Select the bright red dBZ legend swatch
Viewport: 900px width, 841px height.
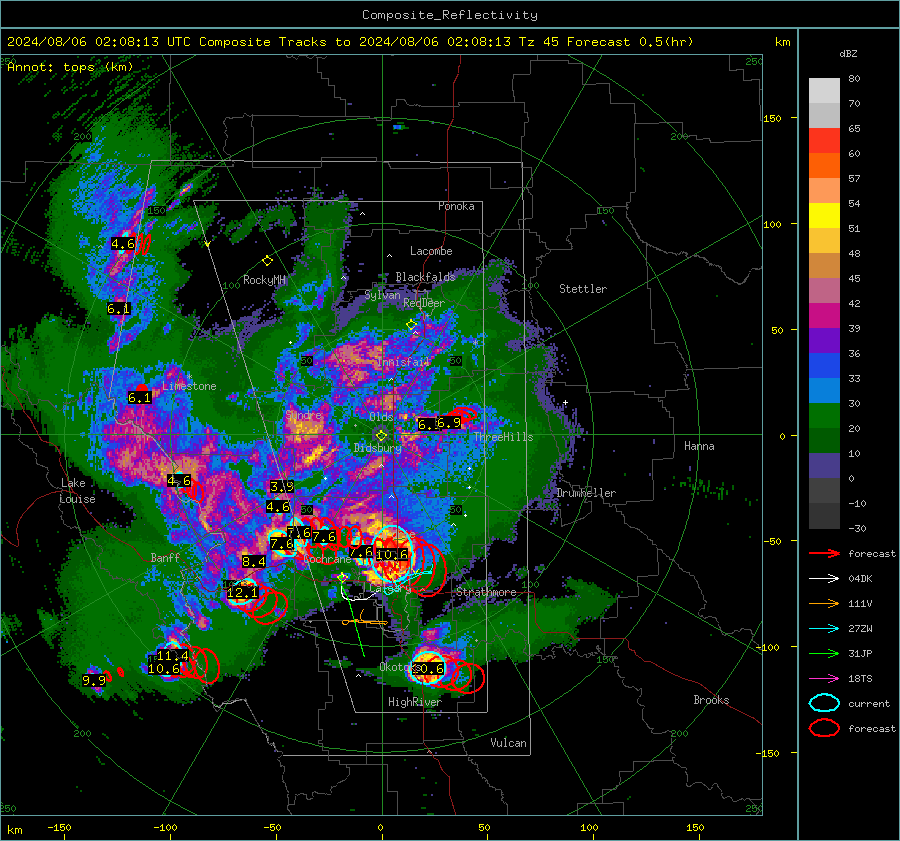(x=824, y=141)
